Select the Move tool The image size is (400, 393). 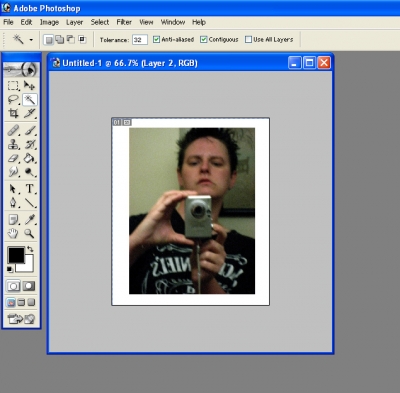[x=29, y=86]
